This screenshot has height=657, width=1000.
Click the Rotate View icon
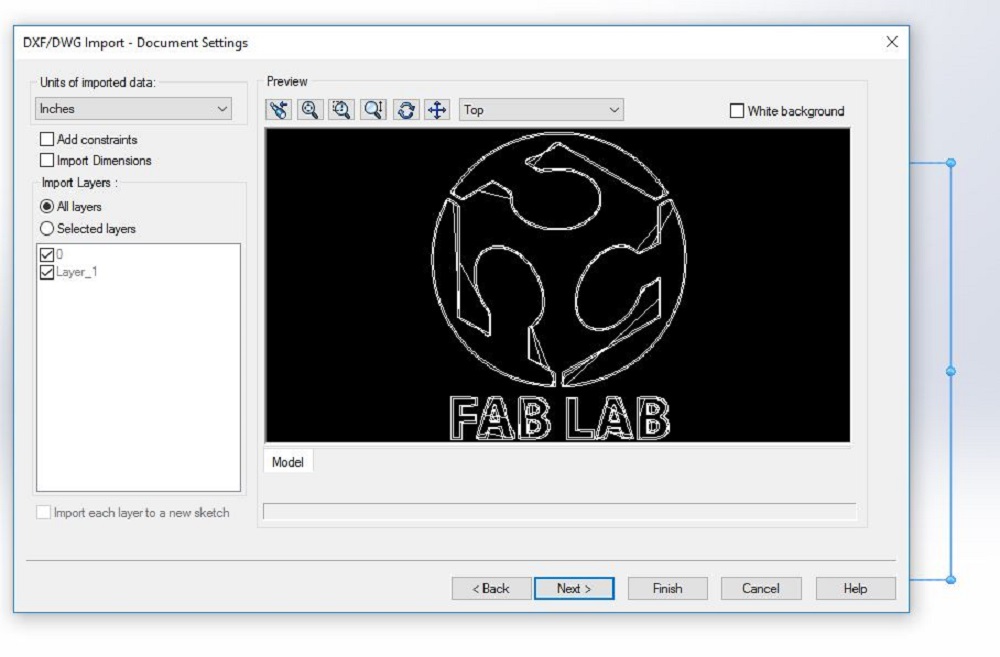pyautogui.click(x=406, y=110)
